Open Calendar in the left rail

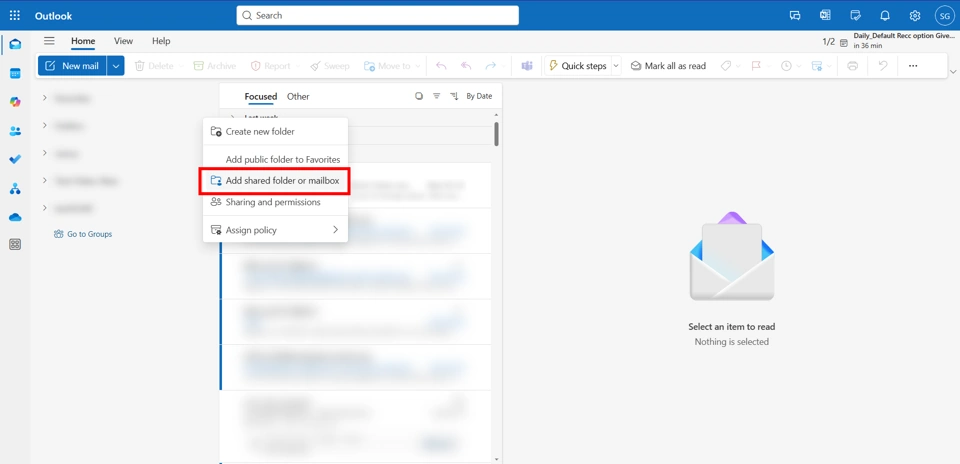coord(15,73)
